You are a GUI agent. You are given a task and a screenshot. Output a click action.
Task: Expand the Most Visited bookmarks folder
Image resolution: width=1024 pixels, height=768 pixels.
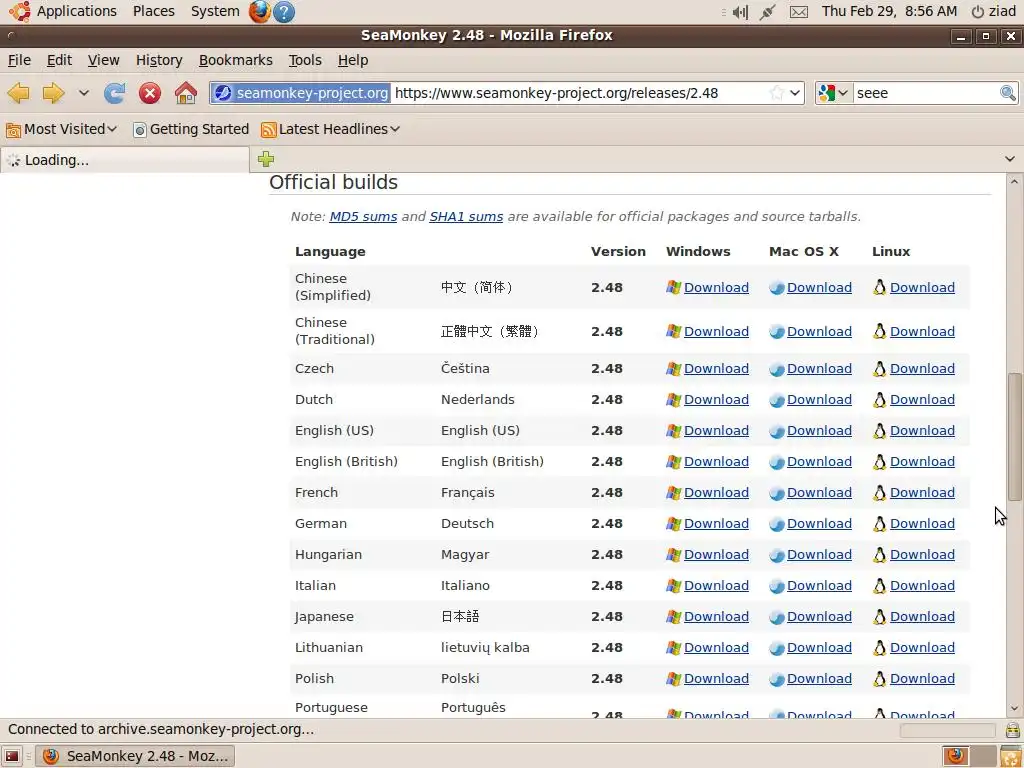[x=61, y=129]
